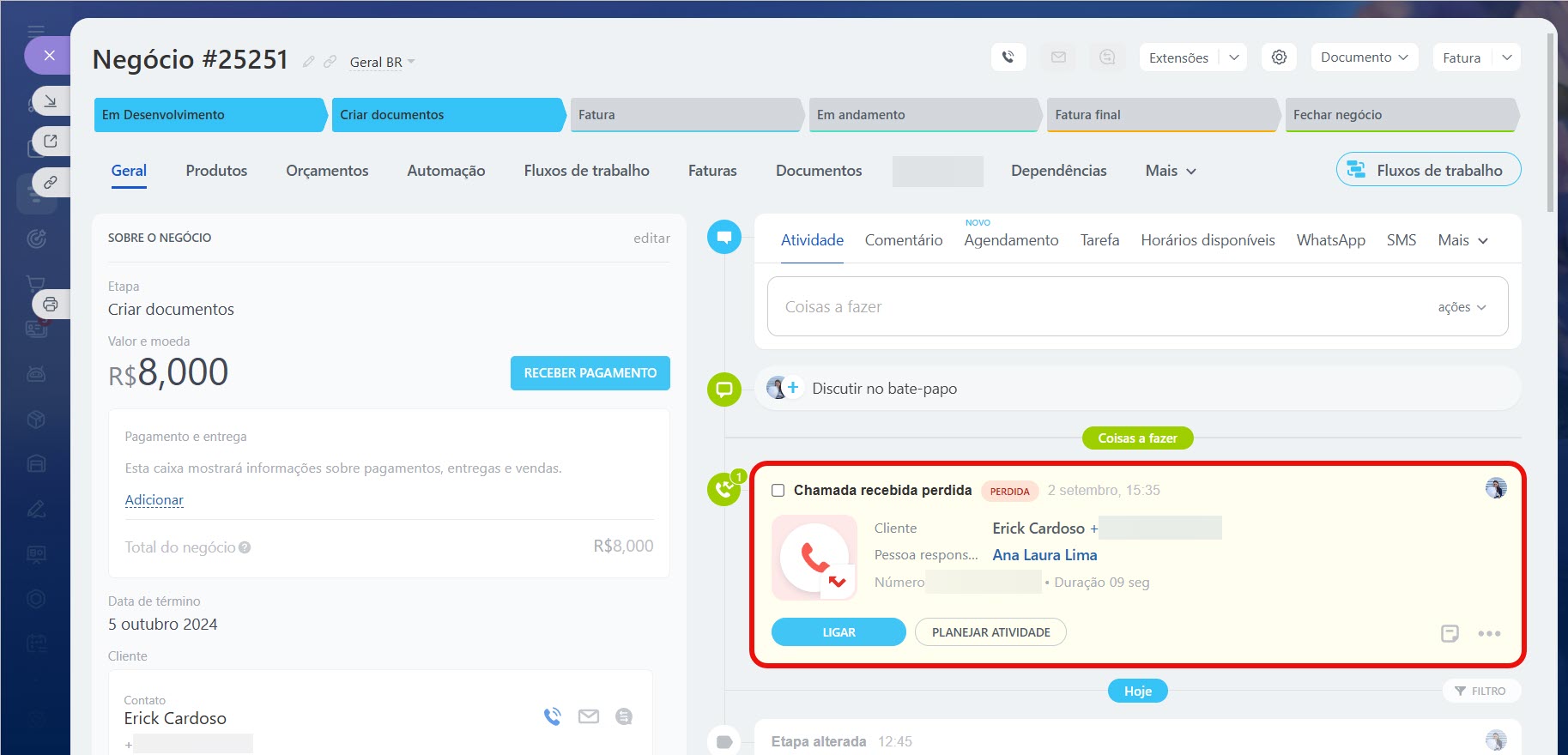Click the Adicionar link under payment
Viewport: 1568px width, 755px height.
[x=154, y=500]
